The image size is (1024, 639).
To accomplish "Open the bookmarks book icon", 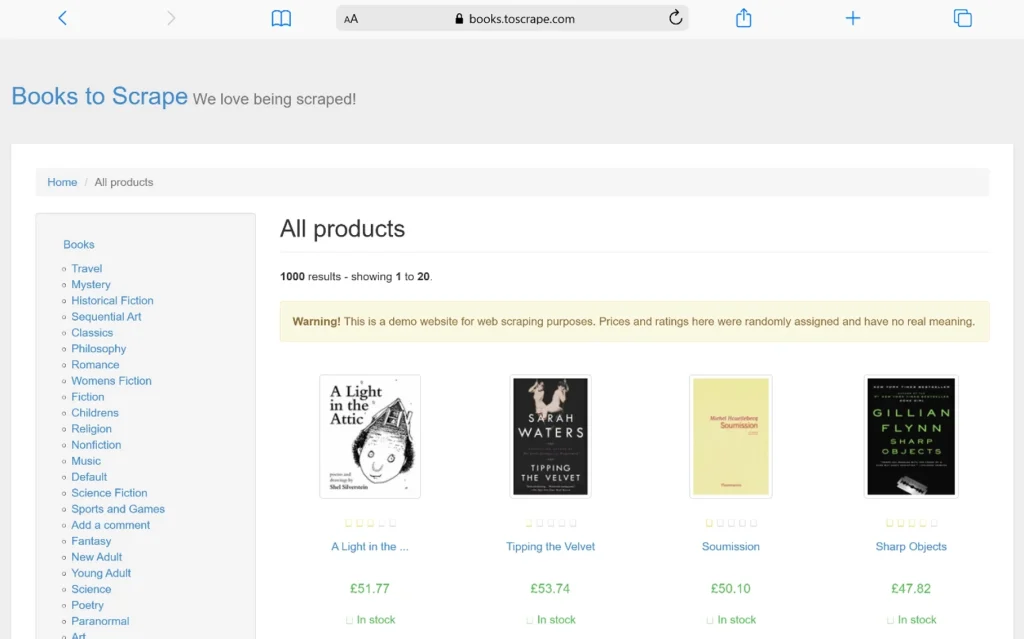I will point(281,18).
